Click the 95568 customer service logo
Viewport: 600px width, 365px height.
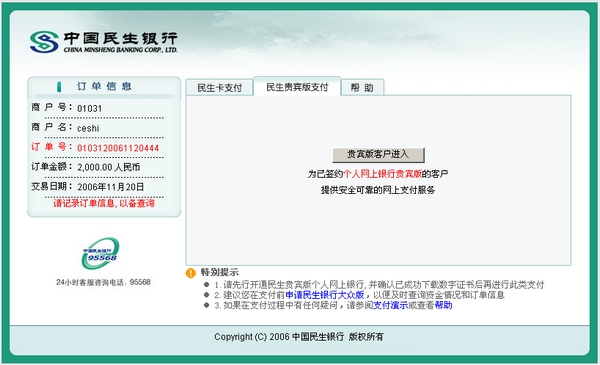tap(100, 253)
